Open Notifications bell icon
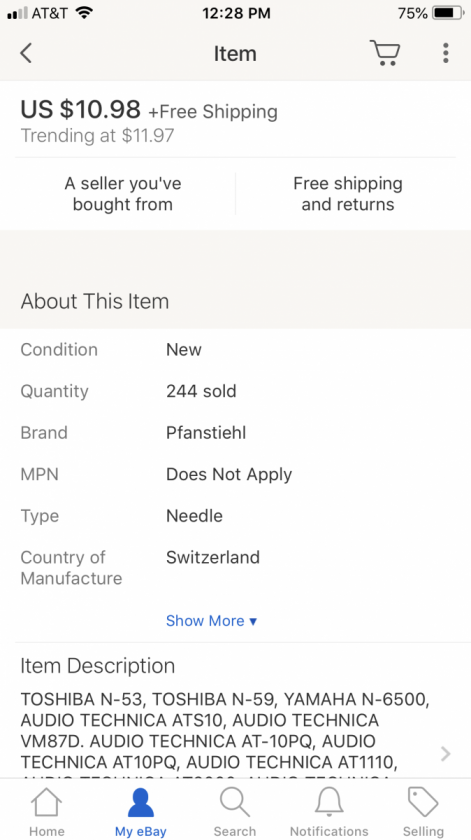The width and height of the screenshot is (471, 840). pos(329,802)
